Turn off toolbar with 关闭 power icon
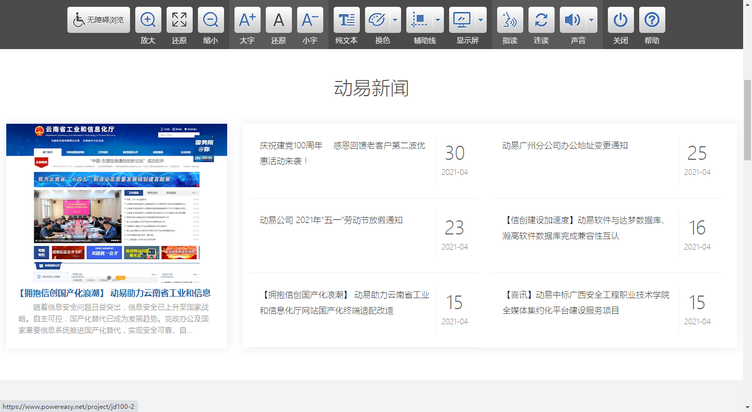Image resolution: width=752 pixels, height=412 pixels. coord(621,20)
